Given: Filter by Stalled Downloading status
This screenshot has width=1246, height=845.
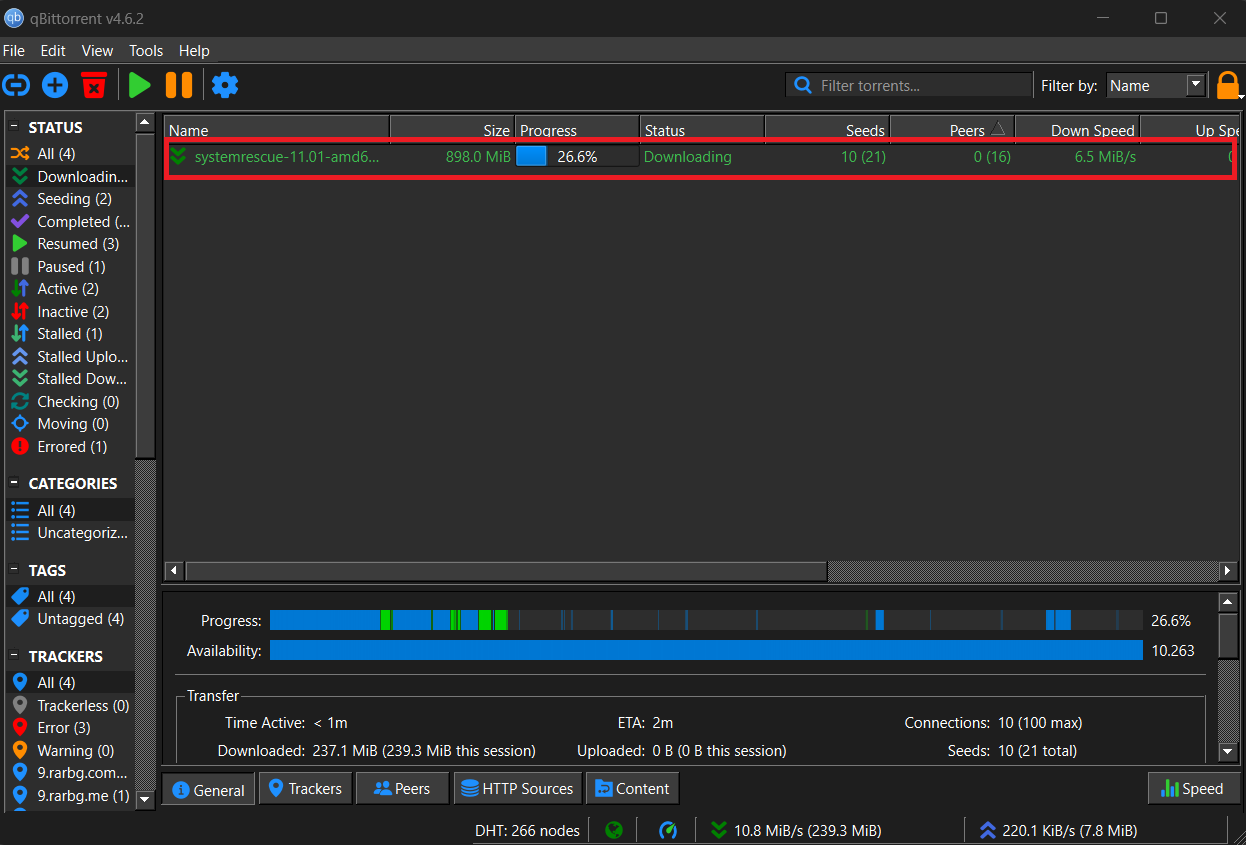Looking at the screenshot, I should coord(70,379).
